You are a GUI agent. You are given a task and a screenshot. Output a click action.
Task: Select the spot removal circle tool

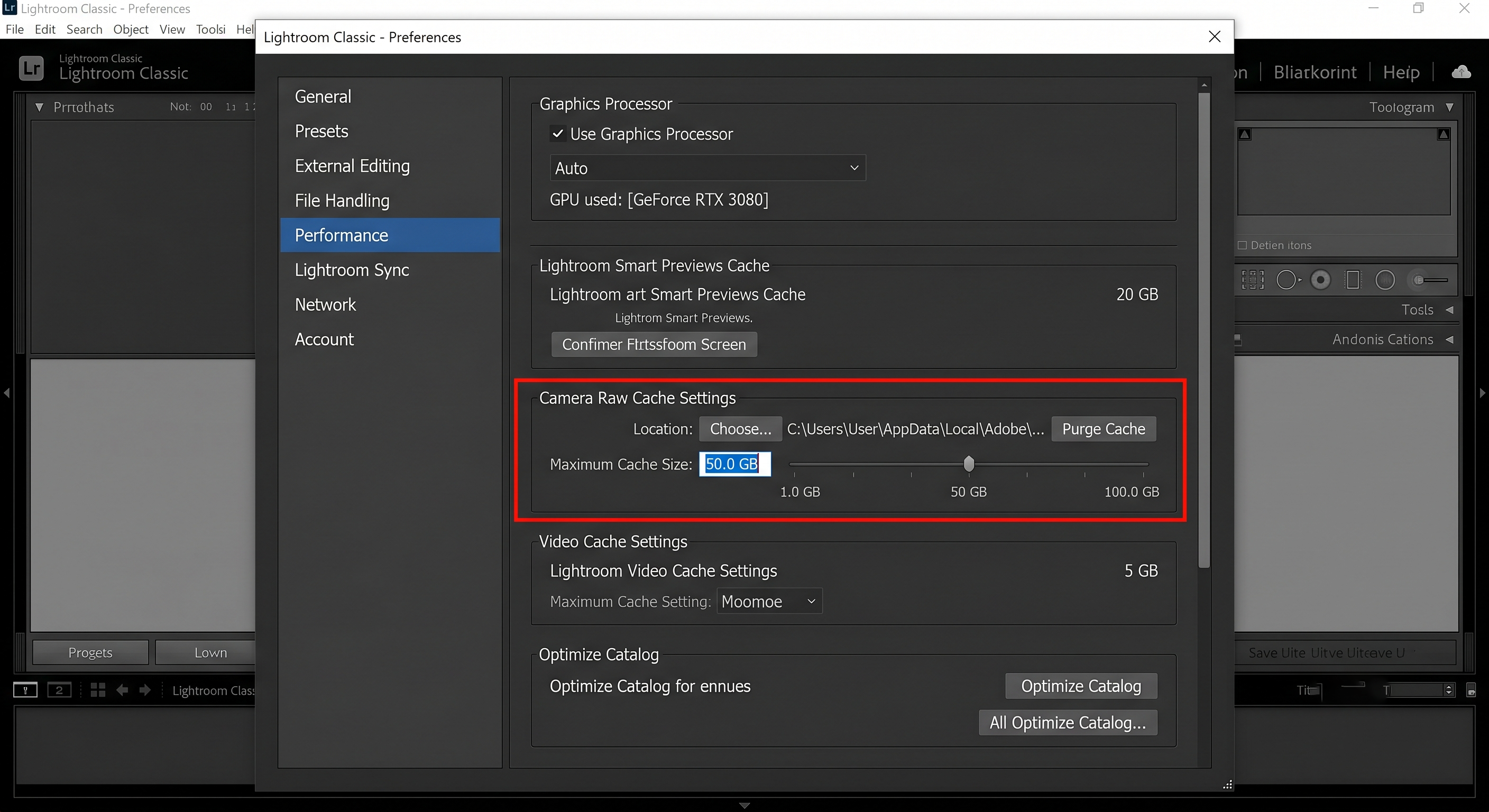click(x=1287, y=280)
